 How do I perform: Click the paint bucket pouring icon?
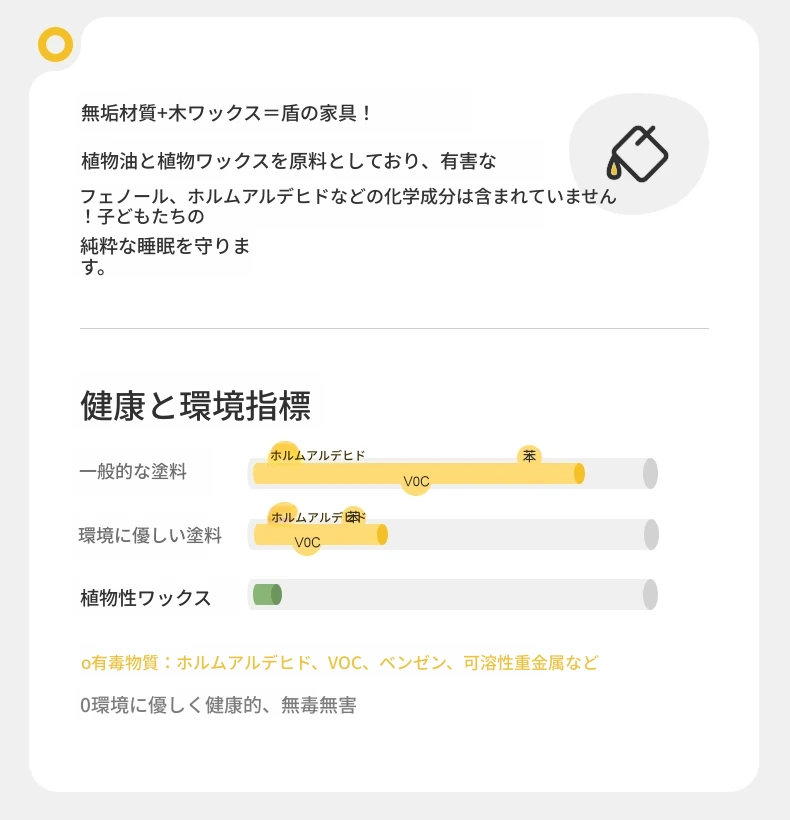(x=638, y=153)
